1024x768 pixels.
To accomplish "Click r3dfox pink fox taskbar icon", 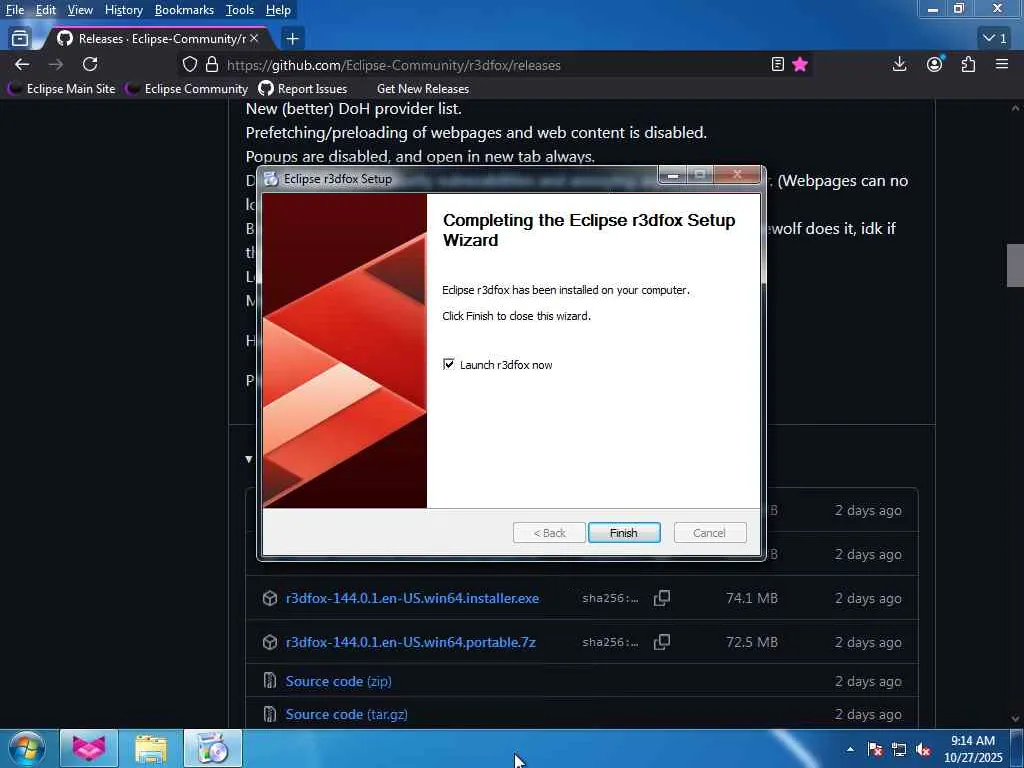I will point(89,748).
